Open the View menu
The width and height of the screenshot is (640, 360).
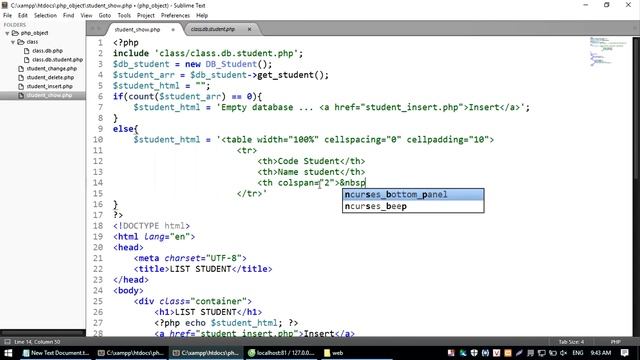pos(87,16)
